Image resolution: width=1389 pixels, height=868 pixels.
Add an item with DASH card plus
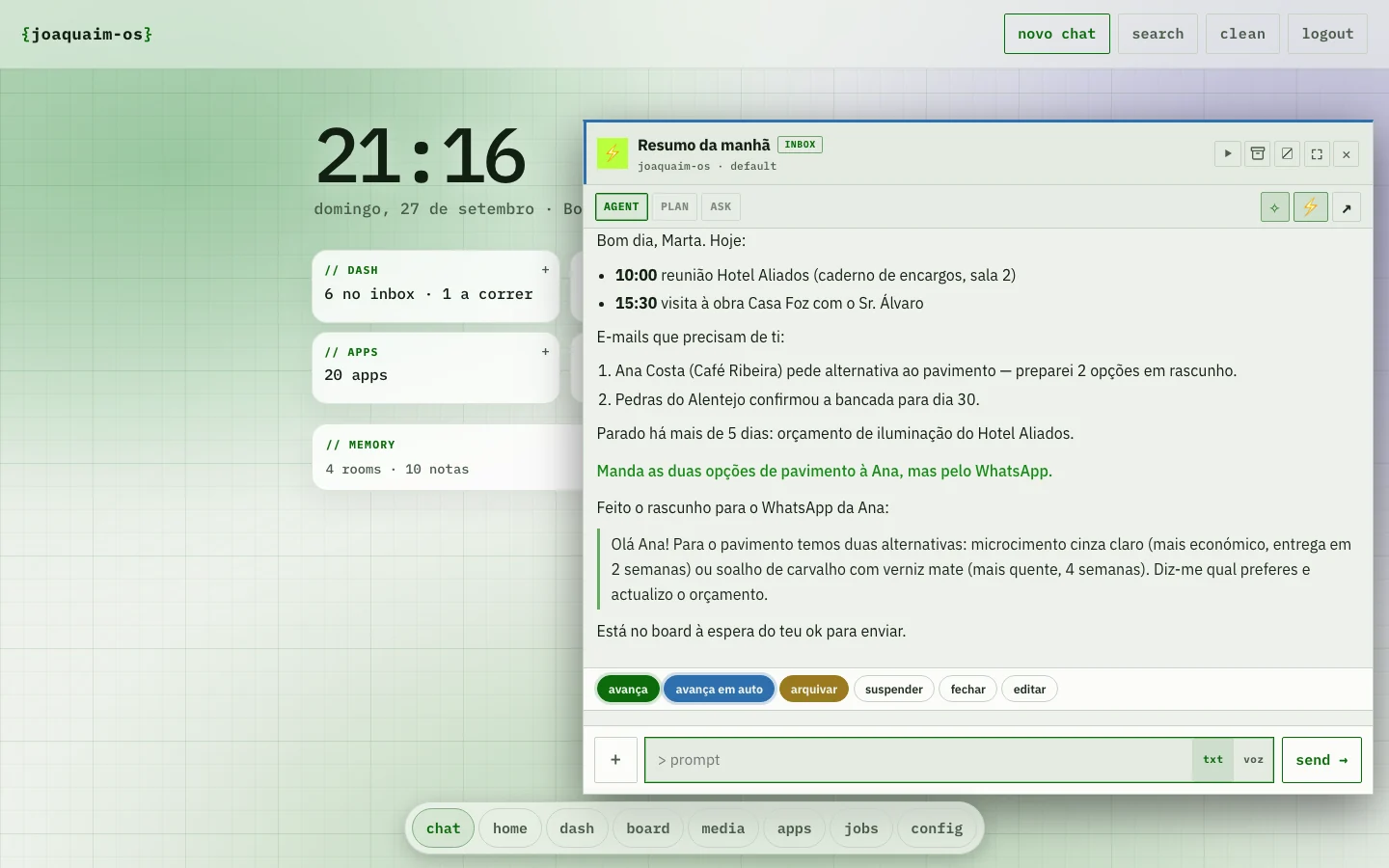[545, 270]
